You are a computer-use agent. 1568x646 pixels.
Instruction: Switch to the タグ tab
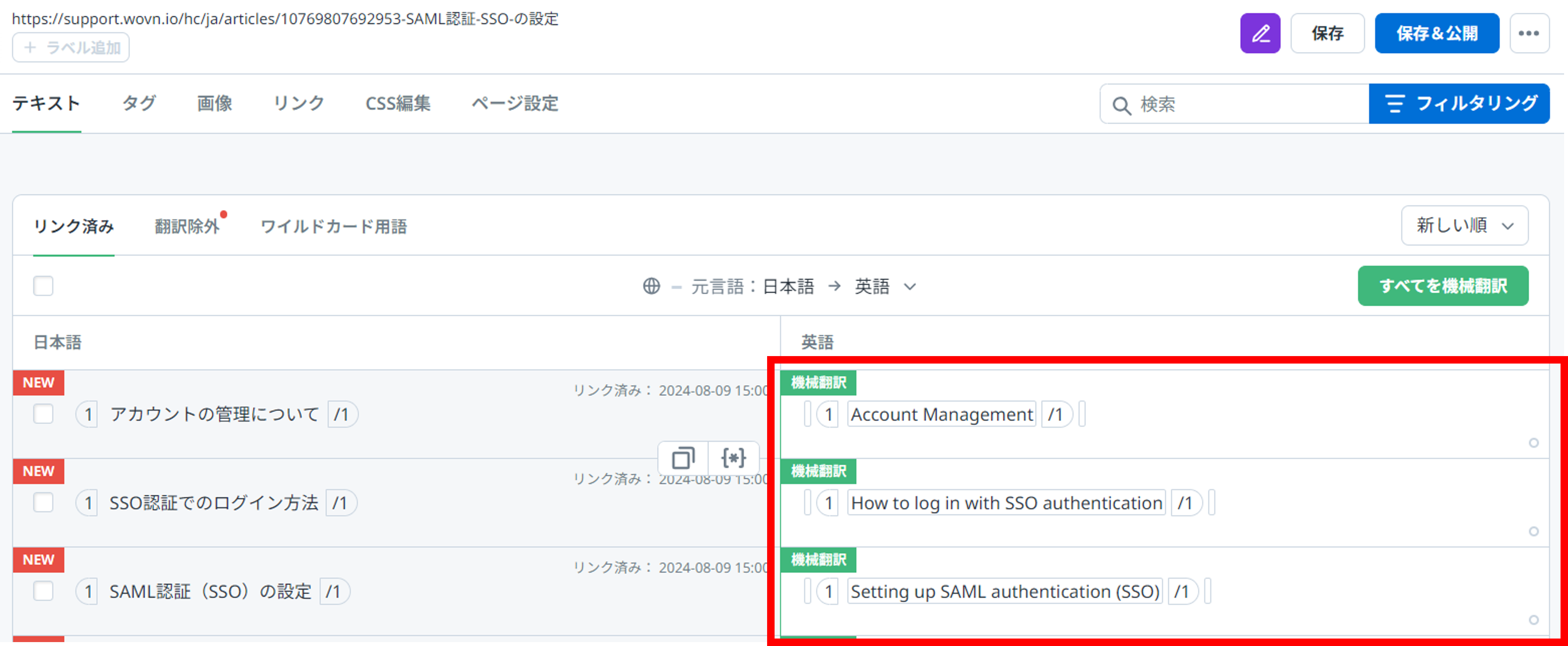[x=139, y=104]
